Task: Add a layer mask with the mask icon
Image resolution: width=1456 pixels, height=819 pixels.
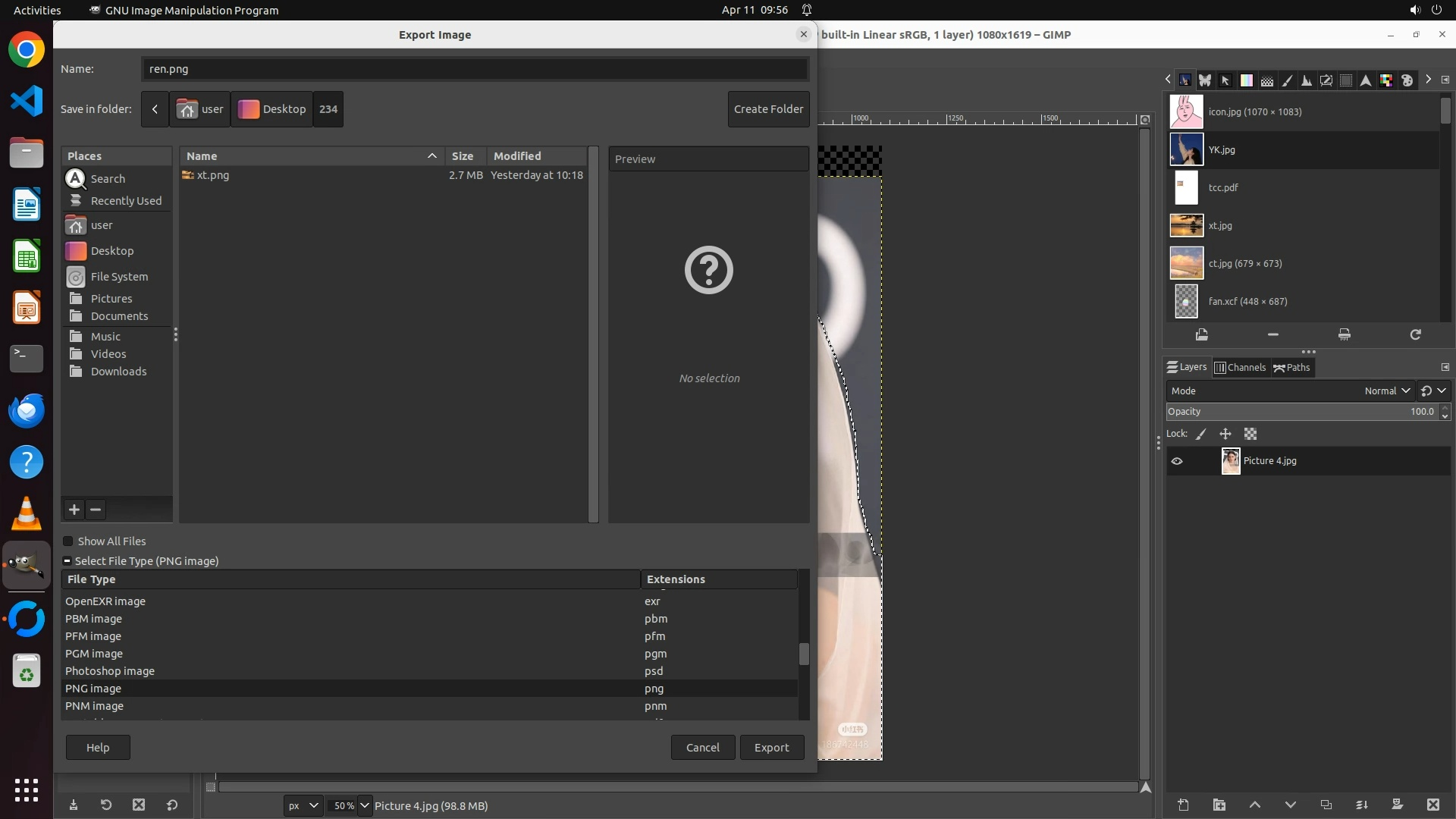Action: pyautogui.click(x=1397, y=805)
